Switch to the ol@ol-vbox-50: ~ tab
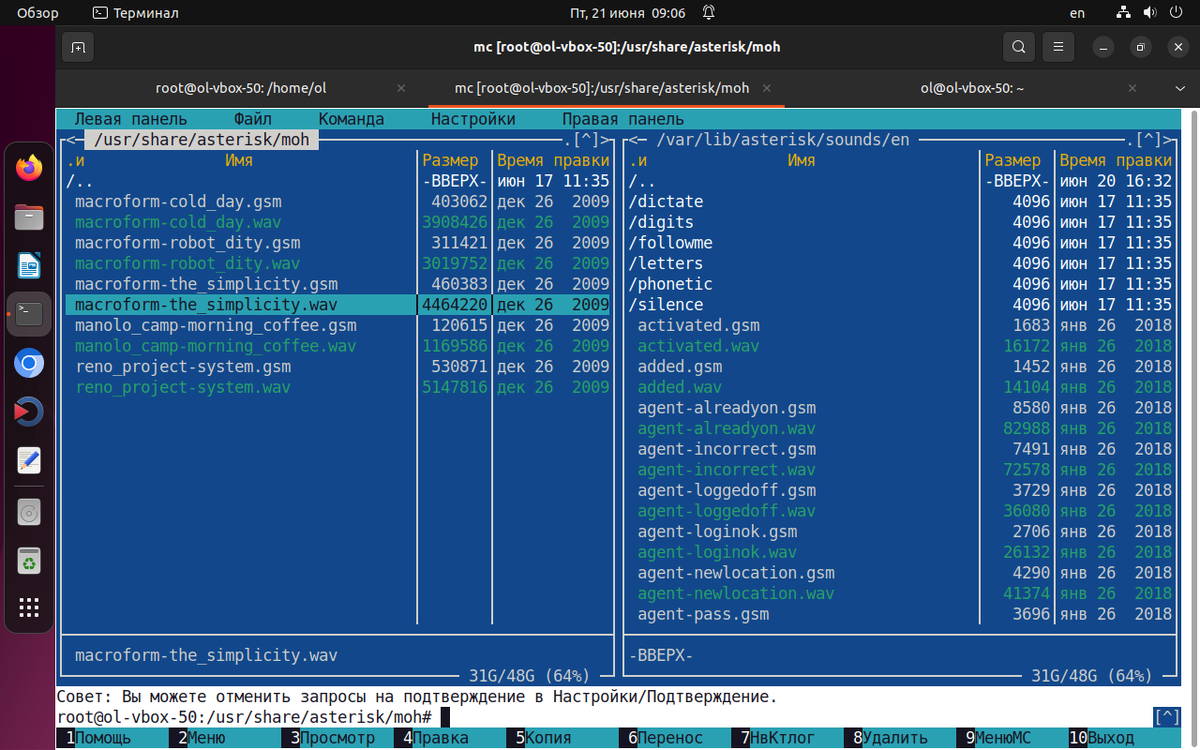This screenshot has height=750, width=1200. pos(973,88)
